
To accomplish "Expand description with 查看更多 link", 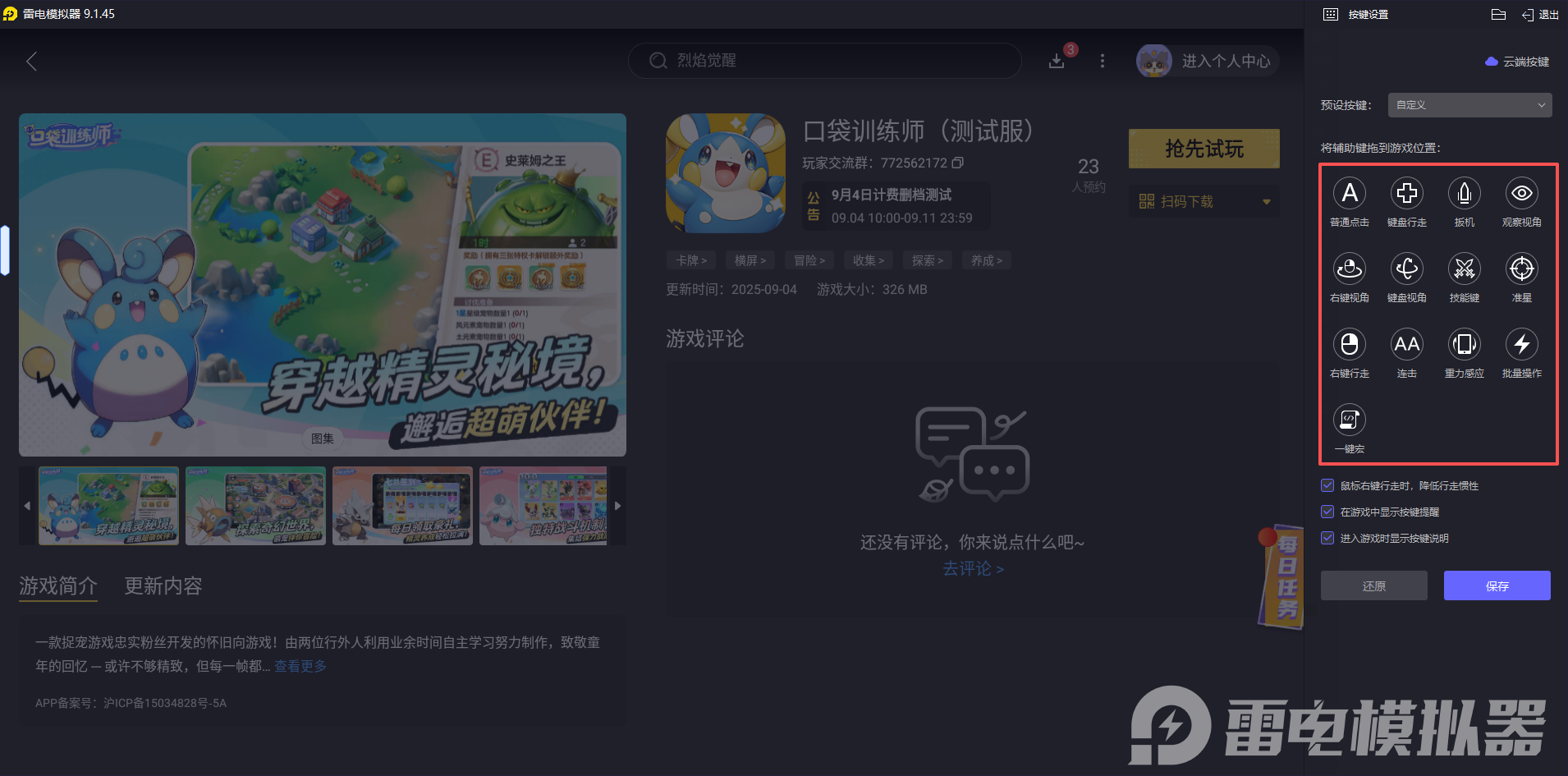I will coord(300,666).
